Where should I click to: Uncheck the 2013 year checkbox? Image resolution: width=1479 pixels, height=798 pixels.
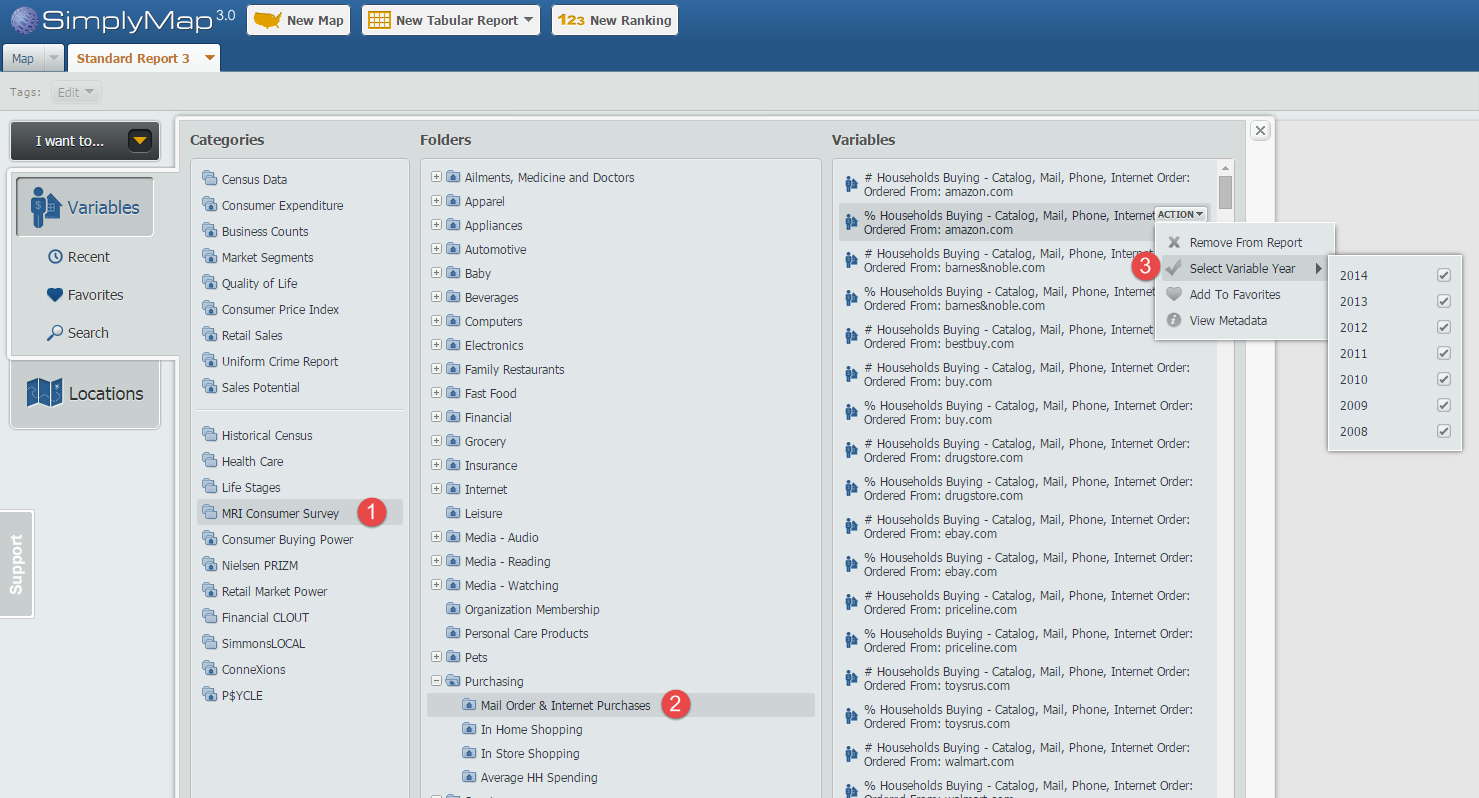[x=1443, y=301]
